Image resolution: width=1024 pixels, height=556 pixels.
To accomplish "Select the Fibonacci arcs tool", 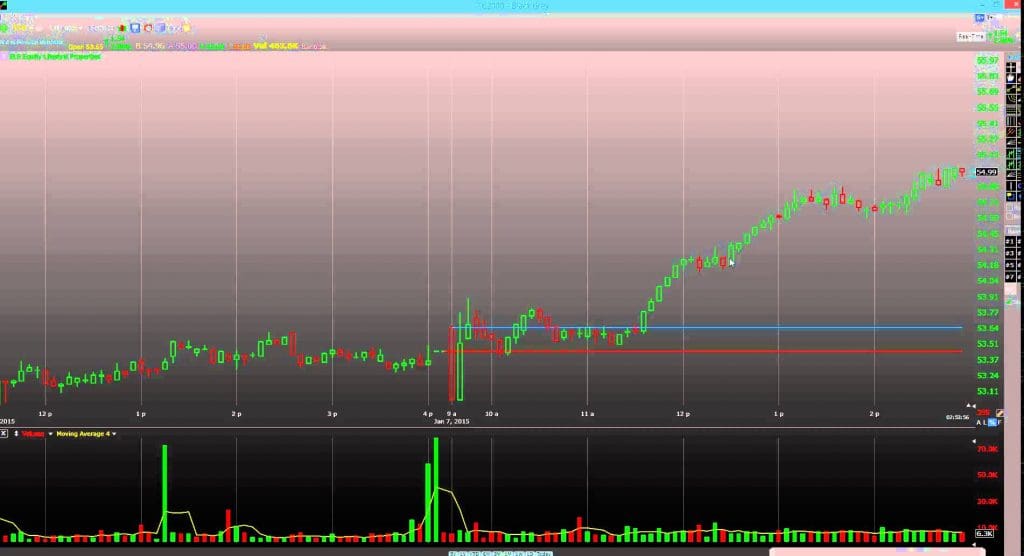I will pos(1011,99).
